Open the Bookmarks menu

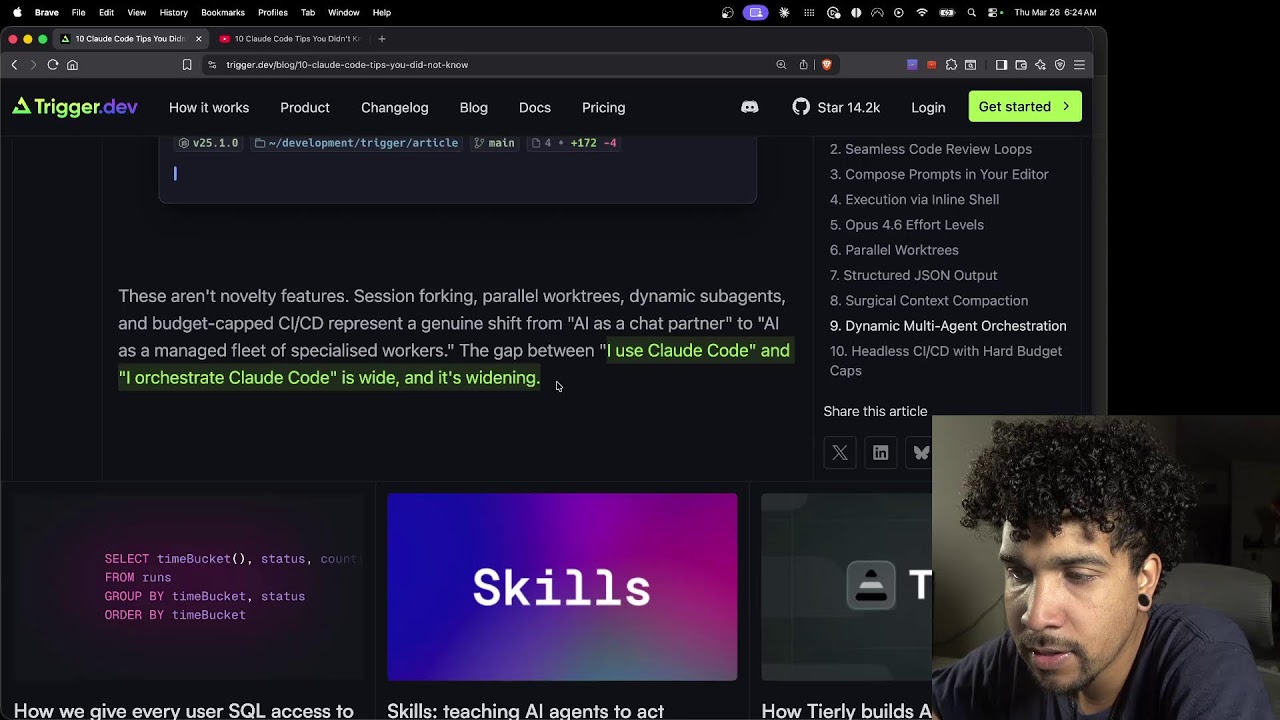[223, 12]
